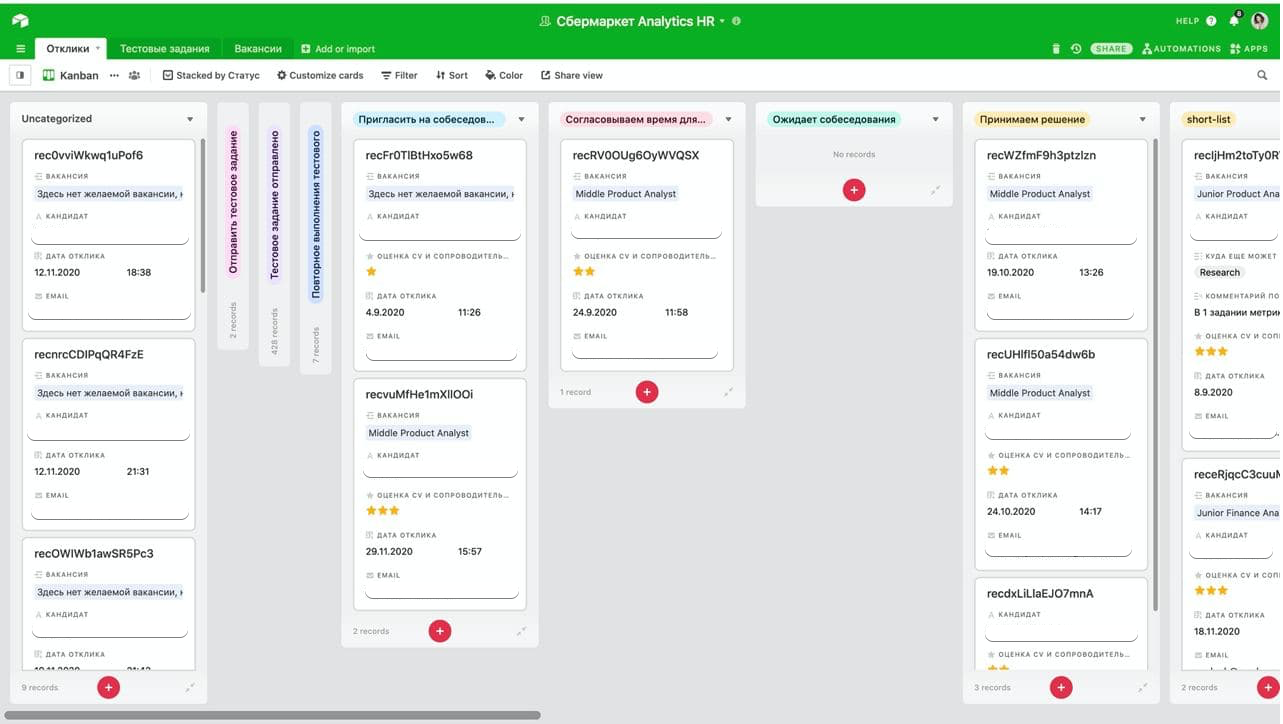This screenshot has height=724, width=1283.
Task: Switch to the Вакансии tab
Action: pos(258,49)
